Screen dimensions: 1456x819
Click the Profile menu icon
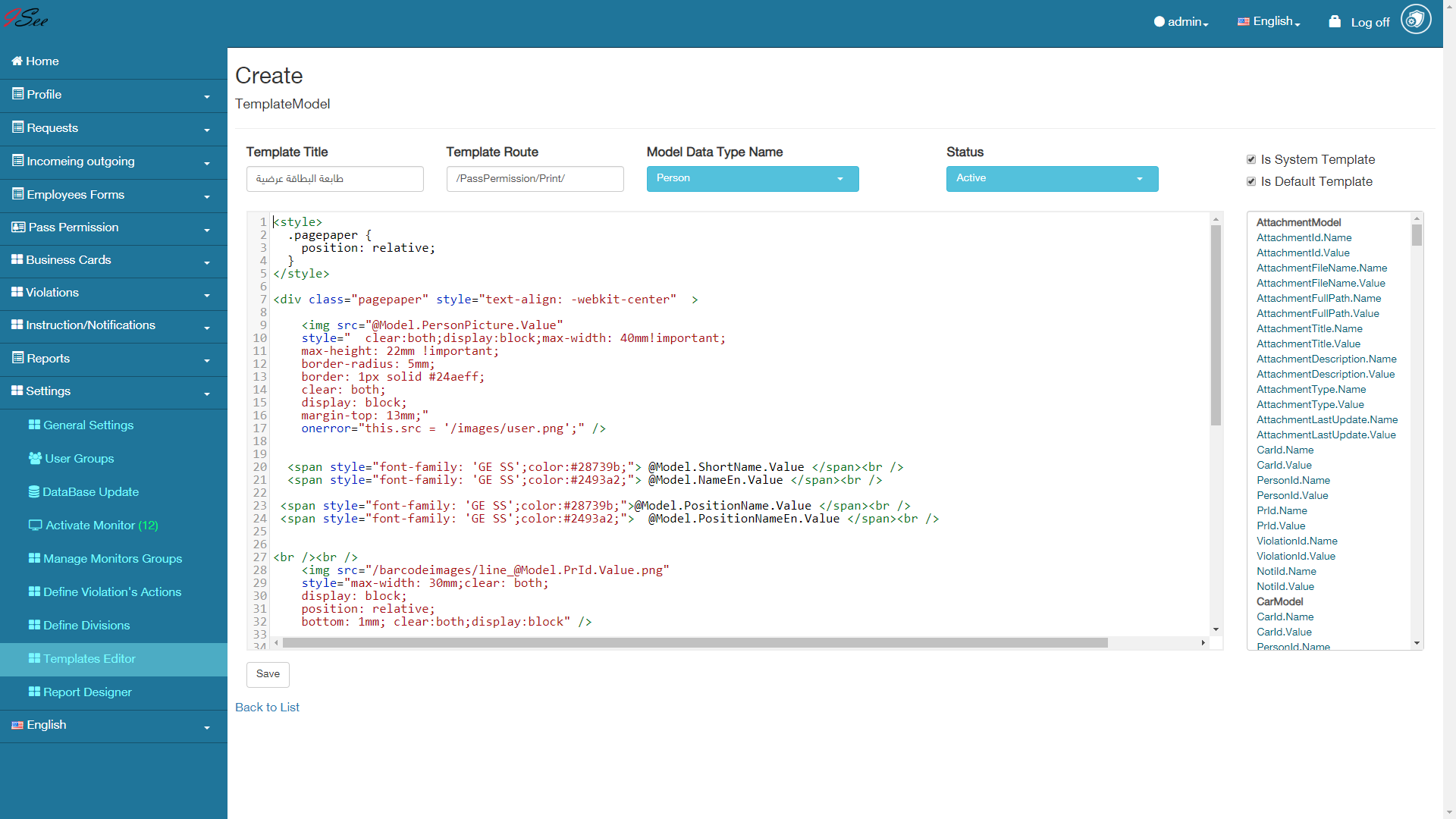coord(17,94)
